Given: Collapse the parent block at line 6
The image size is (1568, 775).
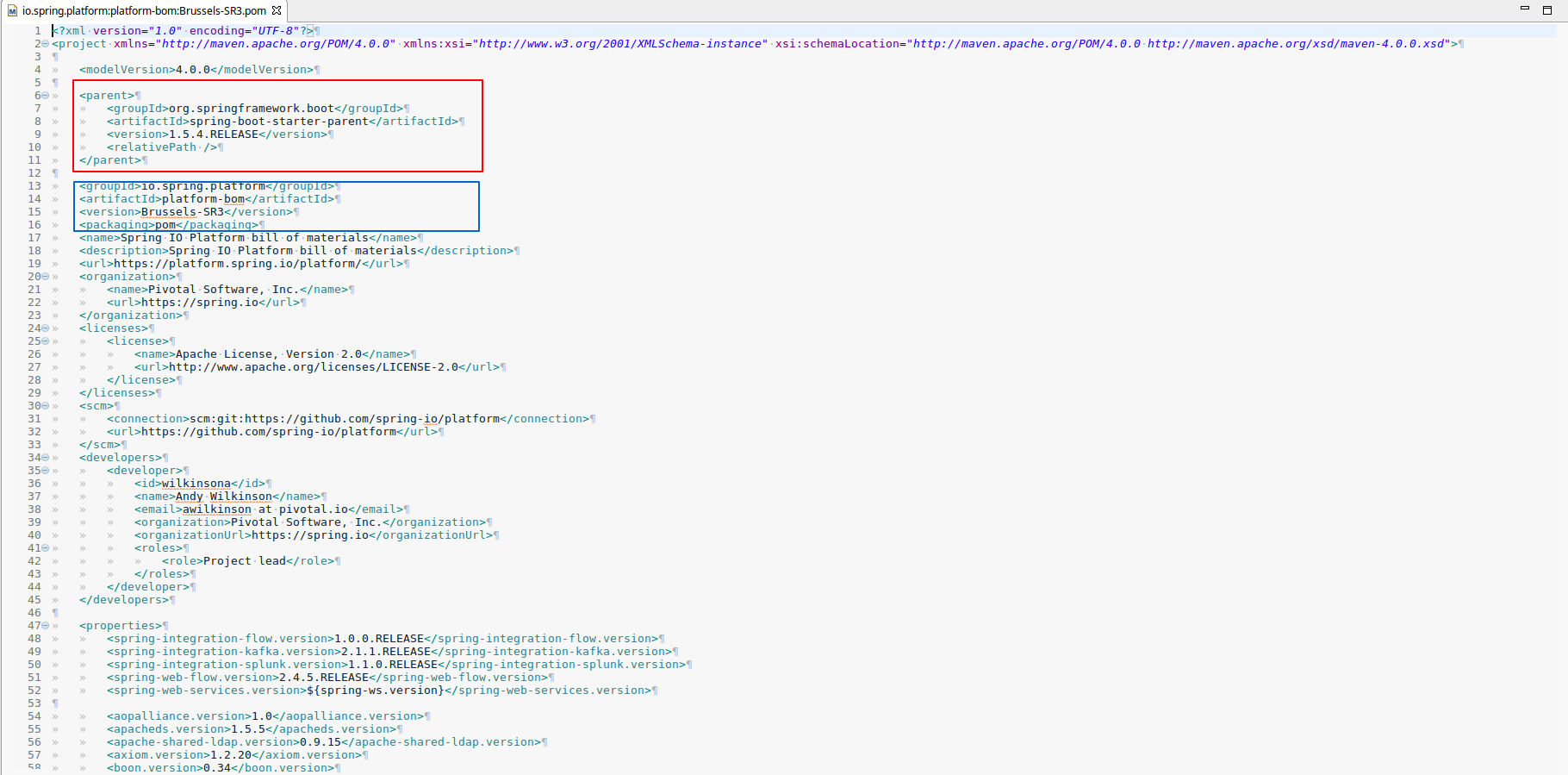Looking at the screenshot, I should coord(45,96).
